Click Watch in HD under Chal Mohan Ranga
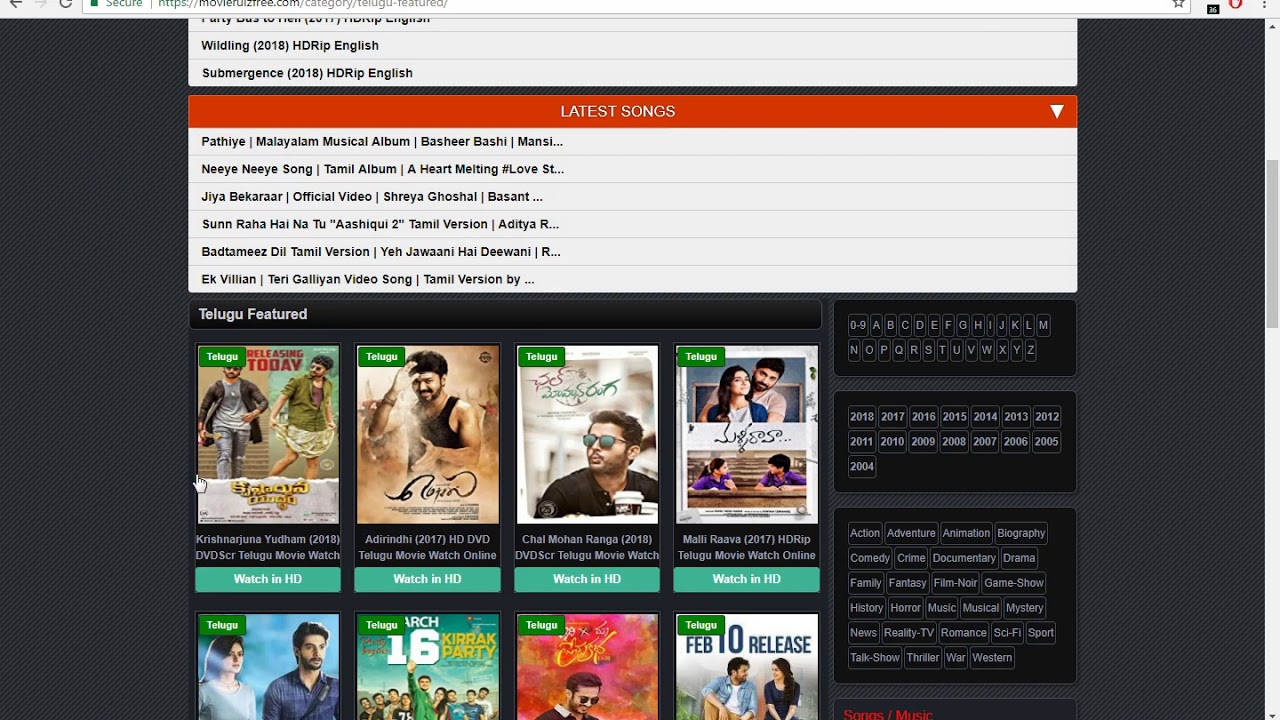The height and width of the screenshot is (720, 1280). [x=587, y=579]
